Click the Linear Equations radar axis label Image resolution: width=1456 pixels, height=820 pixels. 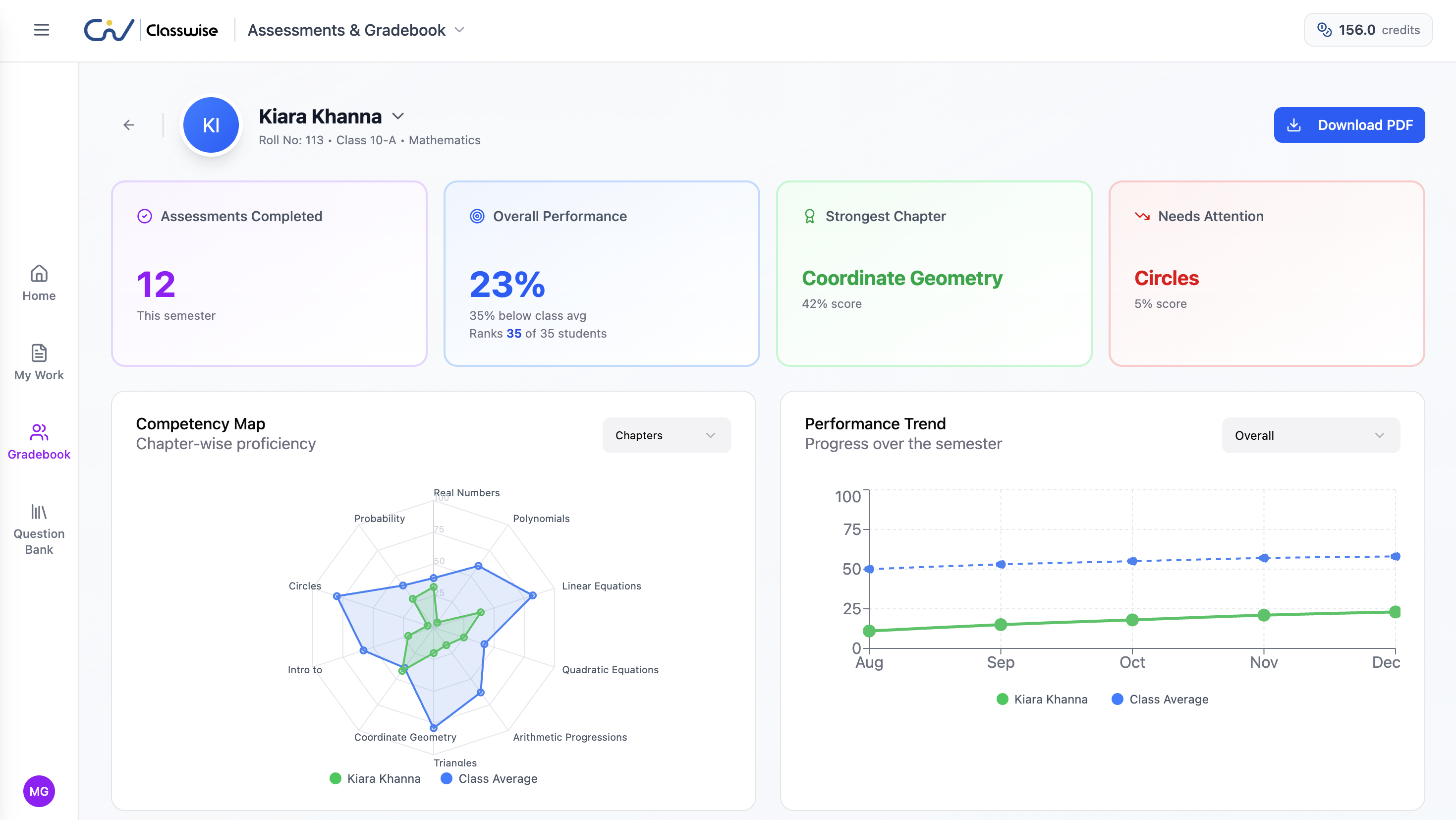[602, 586]
